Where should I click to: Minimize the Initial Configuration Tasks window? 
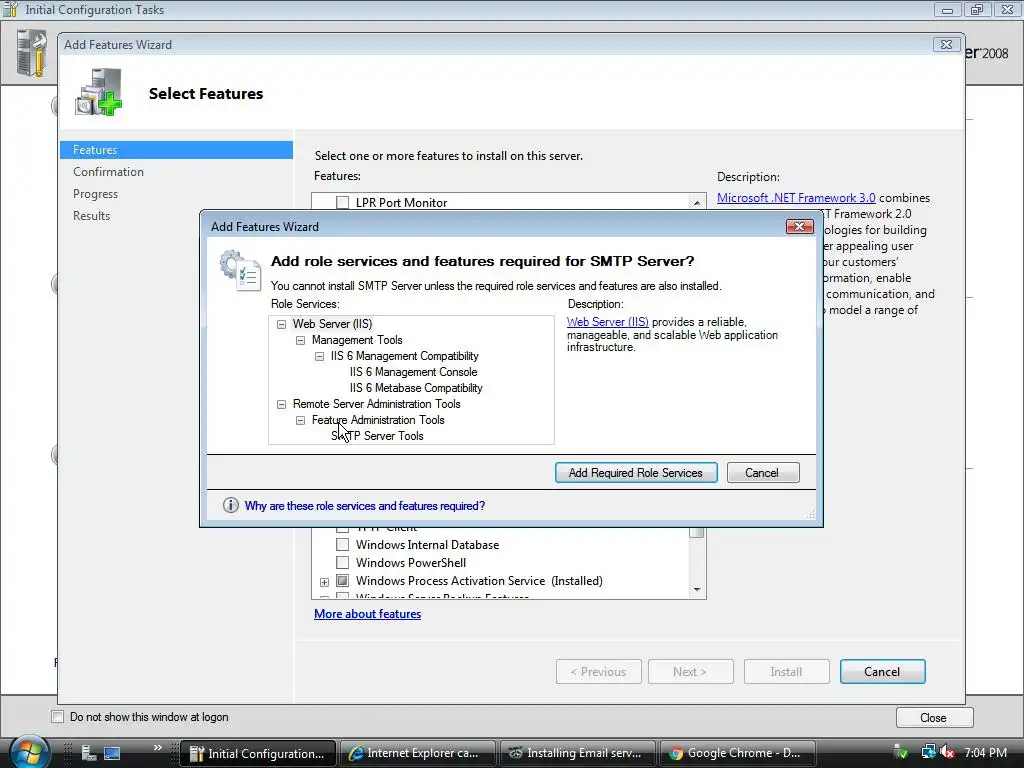[948, 9]
